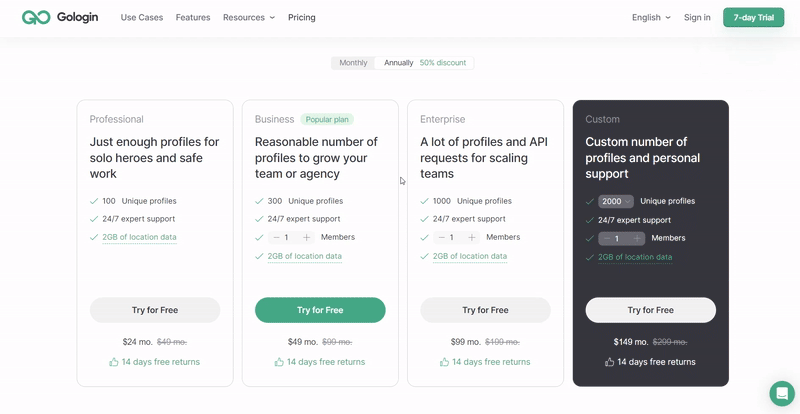This screenshot has height=414, width=800.
Task: Switch billing toggle to Monthly
Action: (353, 63)
